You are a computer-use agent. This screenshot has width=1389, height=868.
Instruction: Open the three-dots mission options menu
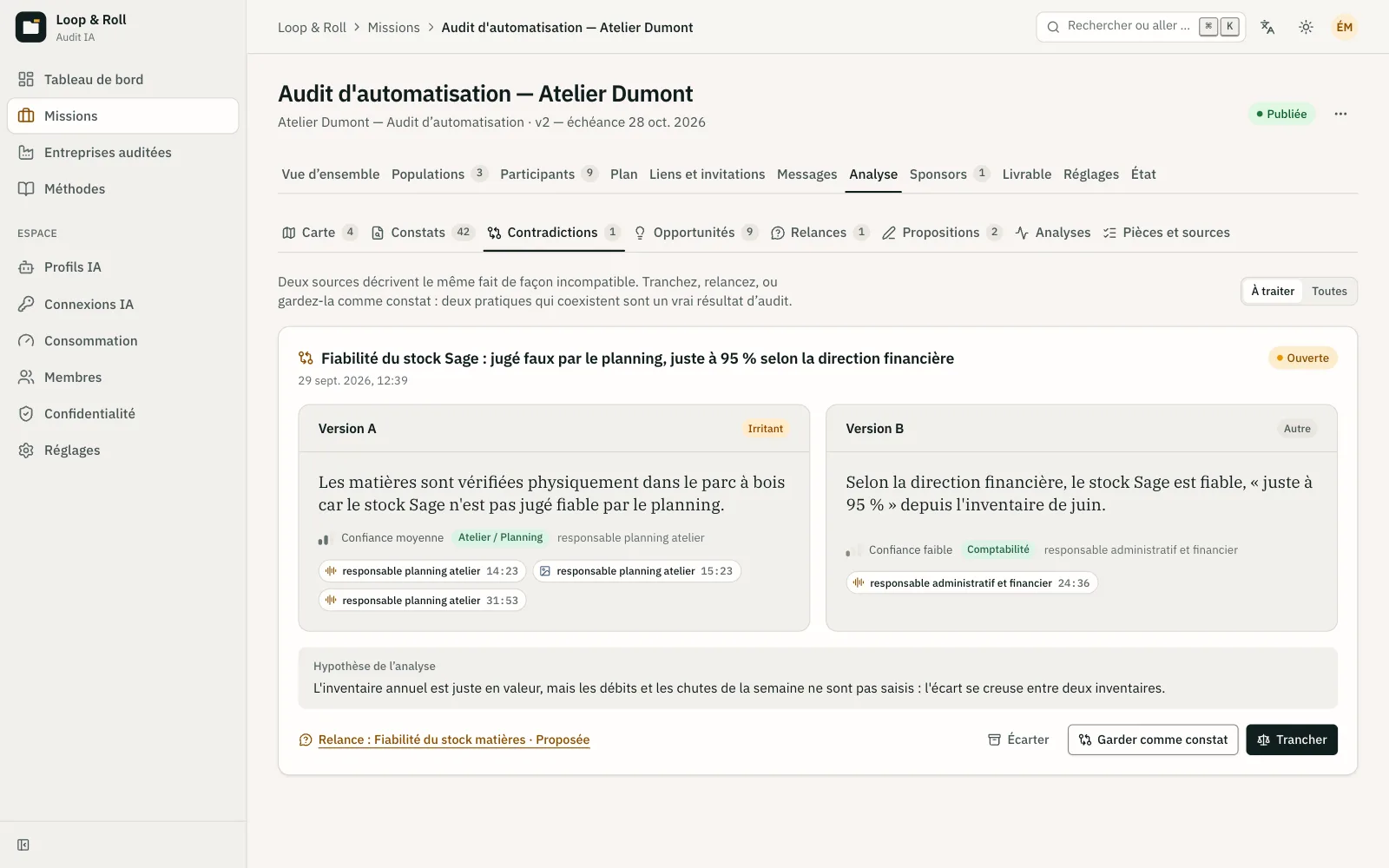point(1340,114)
